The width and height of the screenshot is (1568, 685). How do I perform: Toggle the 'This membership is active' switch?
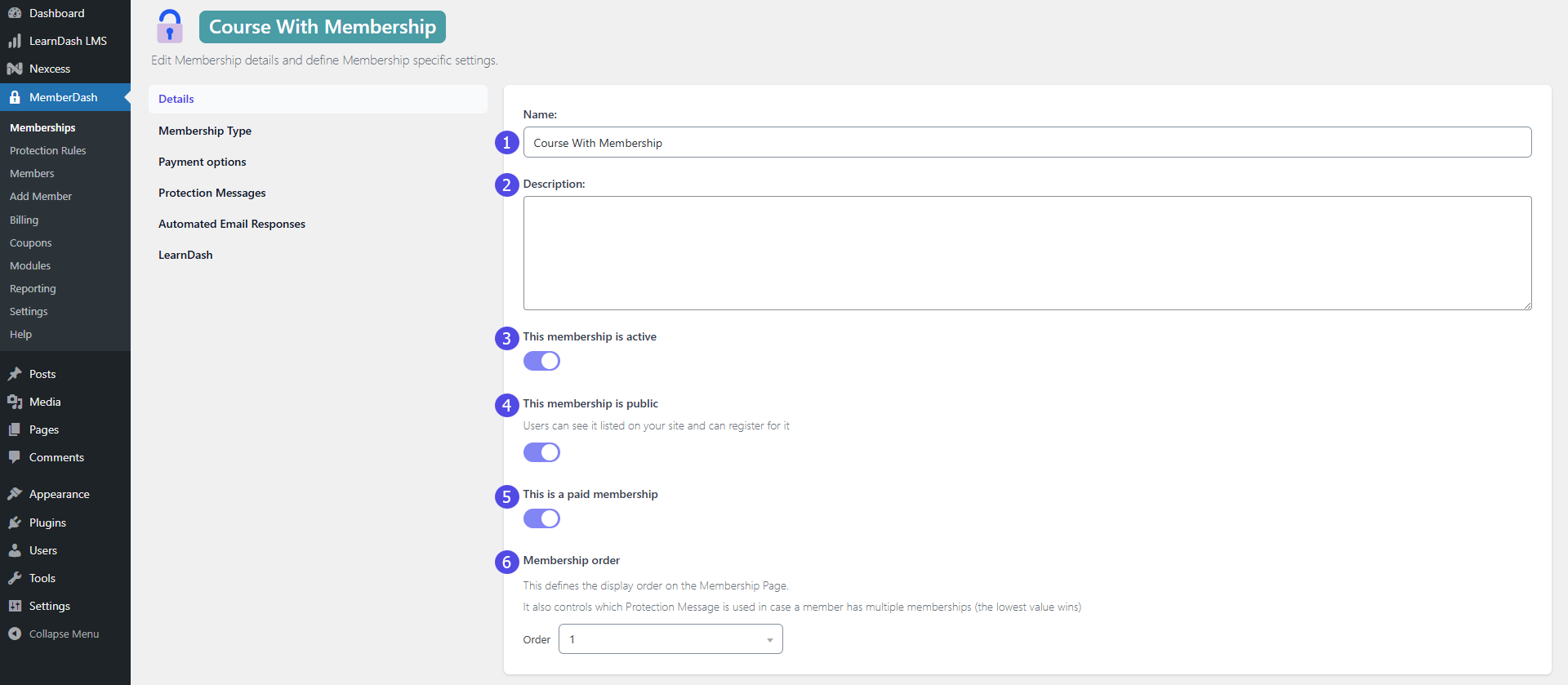tap(541, 361)
